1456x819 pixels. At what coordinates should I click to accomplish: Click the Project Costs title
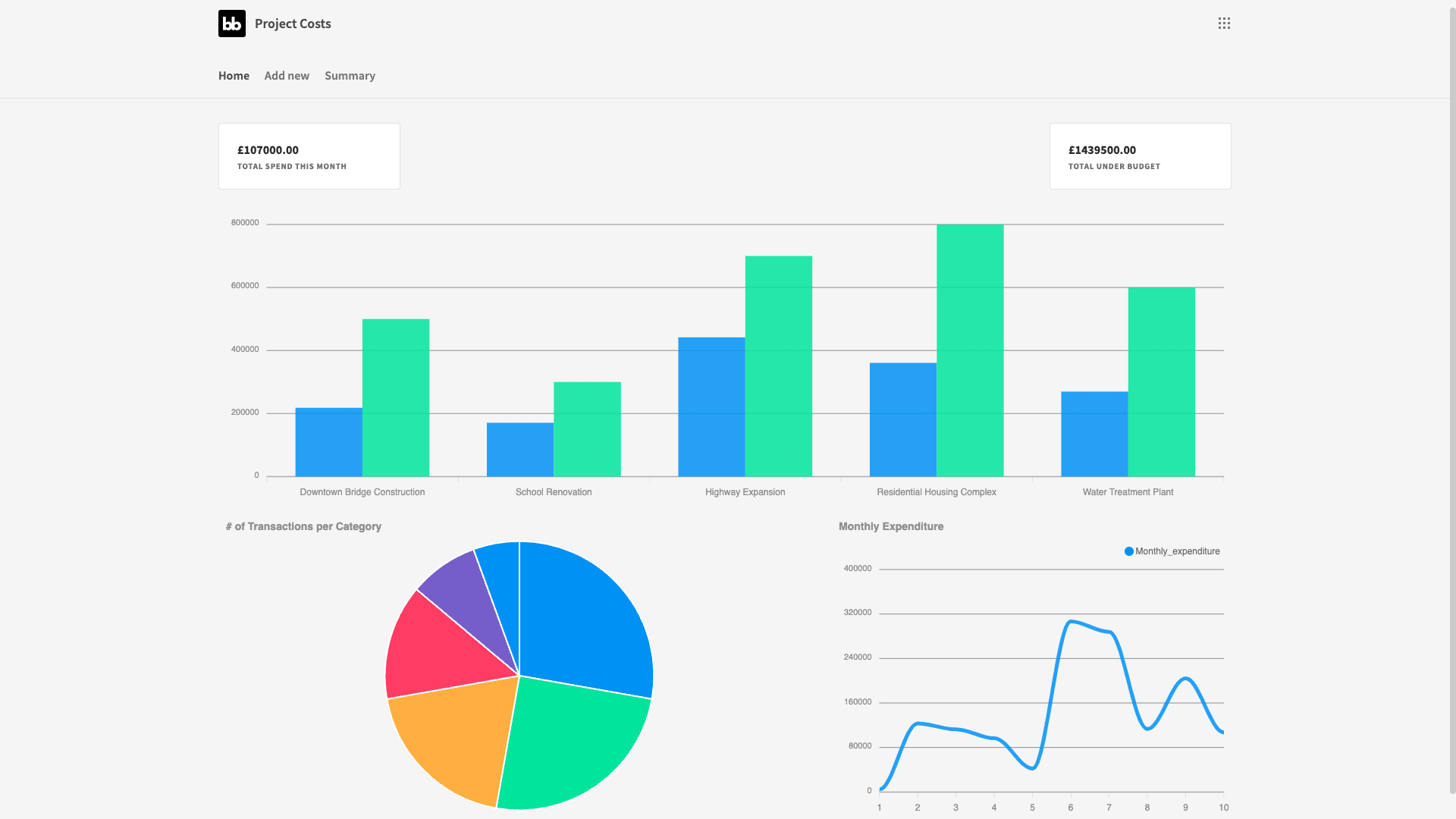pos(293,24)
